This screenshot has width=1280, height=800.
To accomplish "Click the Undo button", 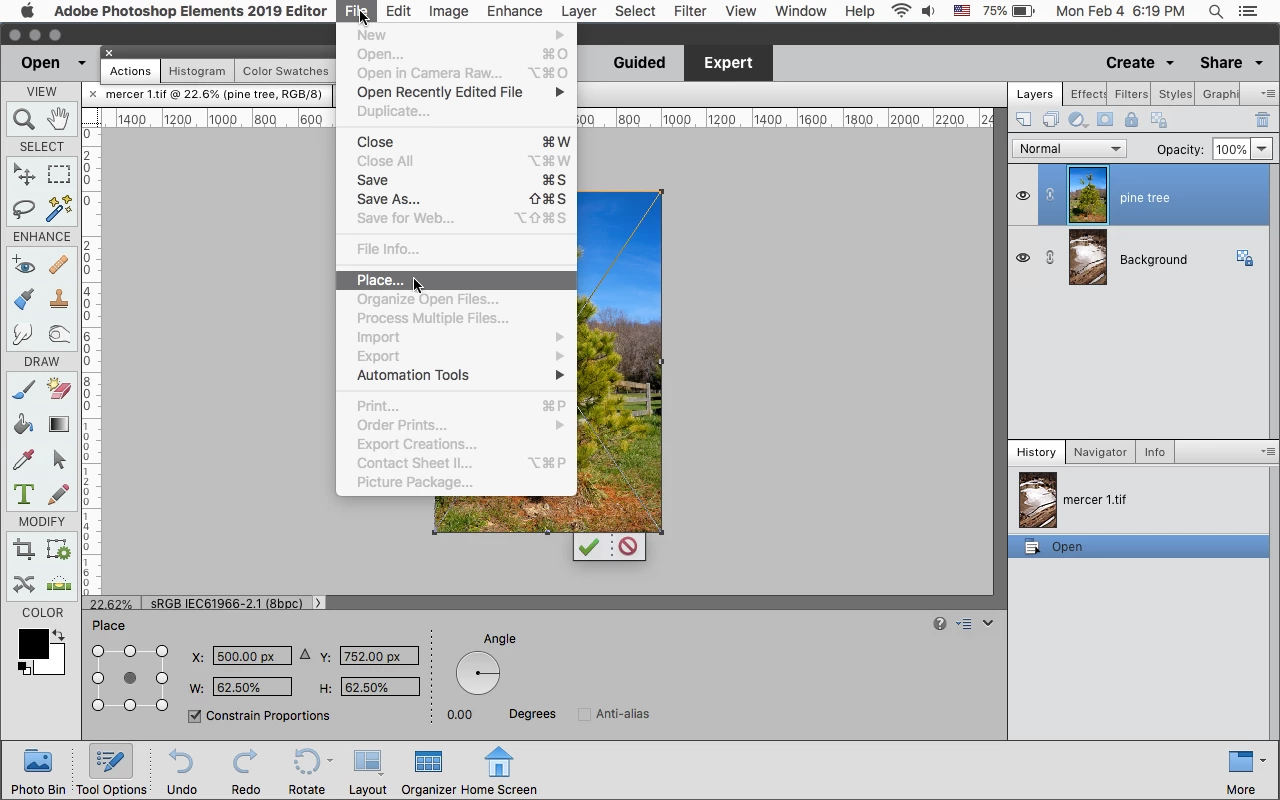I will click(x=181, y=771).
